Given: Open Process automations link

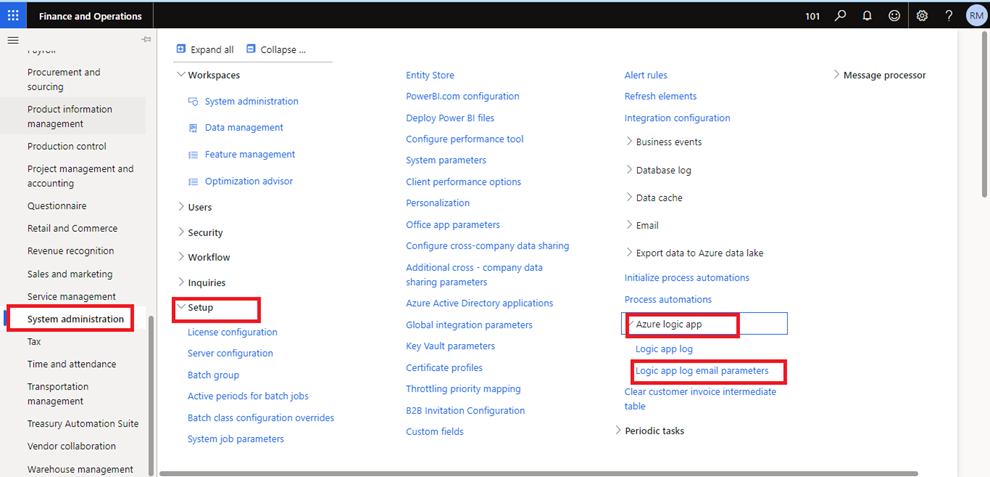Looking at the screenshot, I should (668, 299).
